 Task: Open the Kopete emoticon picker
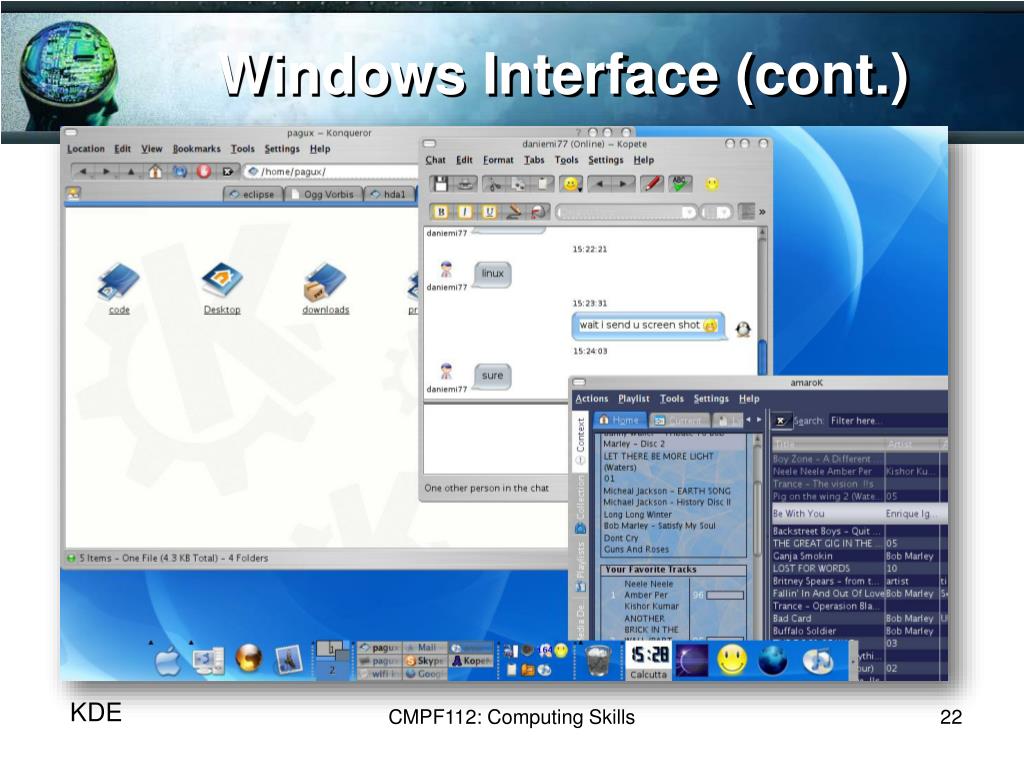571,184
